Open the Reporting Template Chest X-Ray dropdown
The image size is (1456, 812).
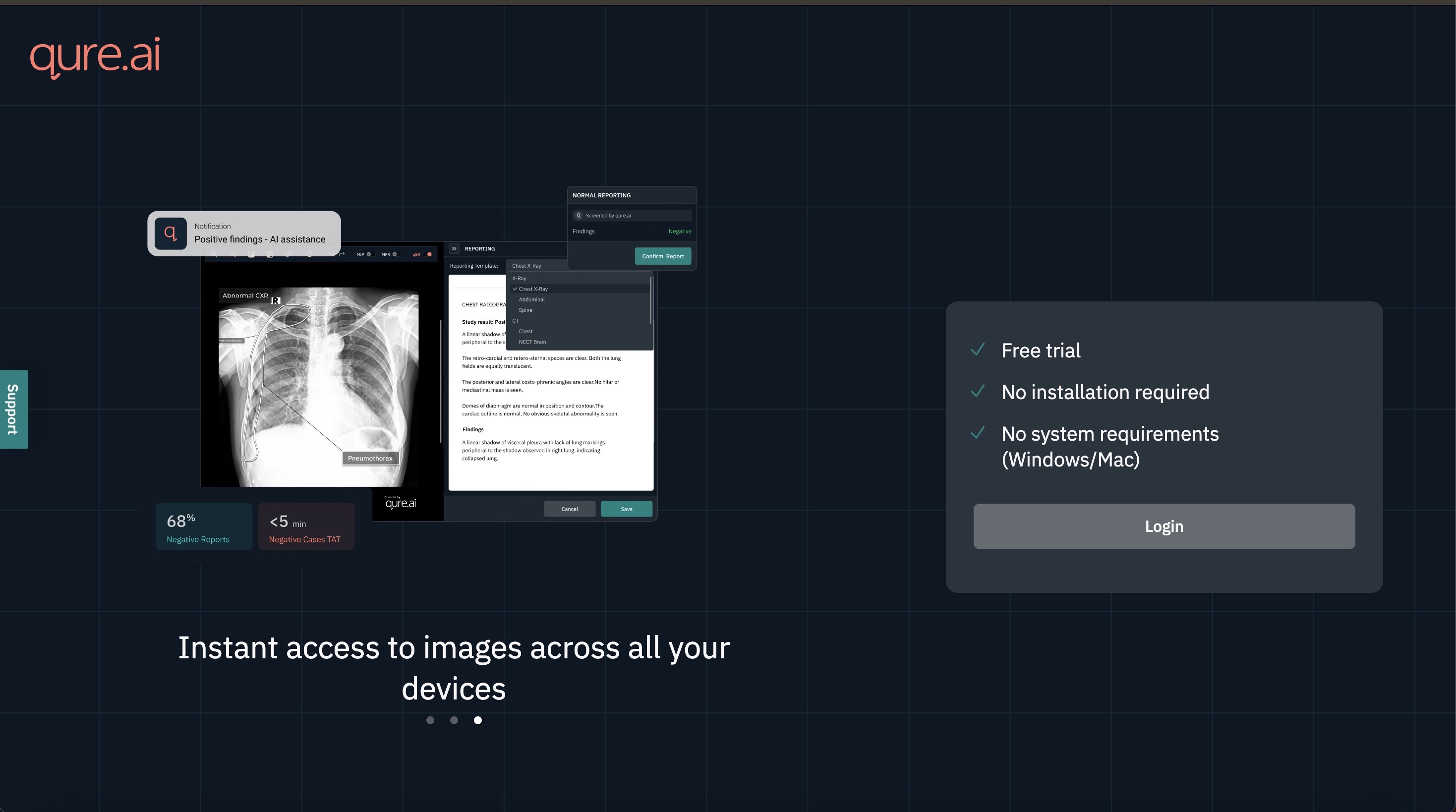click(x=537, y=266)
